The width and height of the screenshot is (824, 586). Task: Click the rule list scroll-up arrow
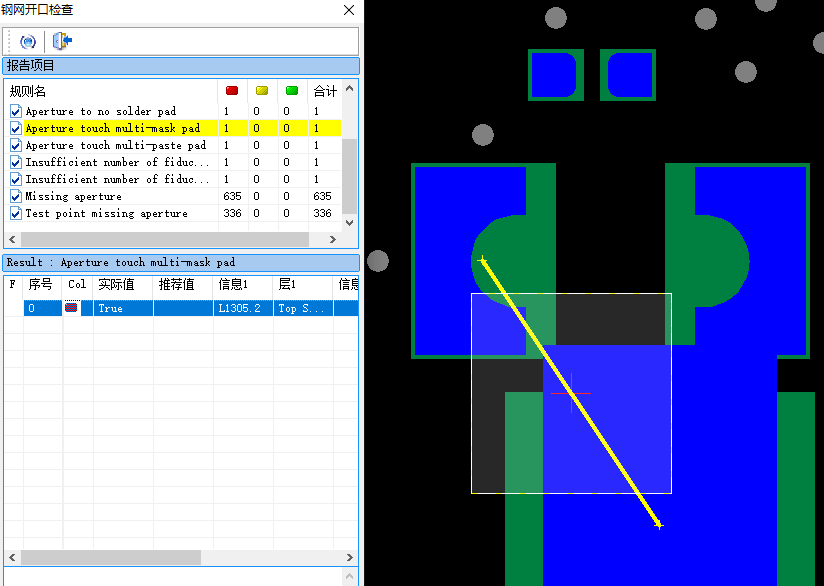349,88
